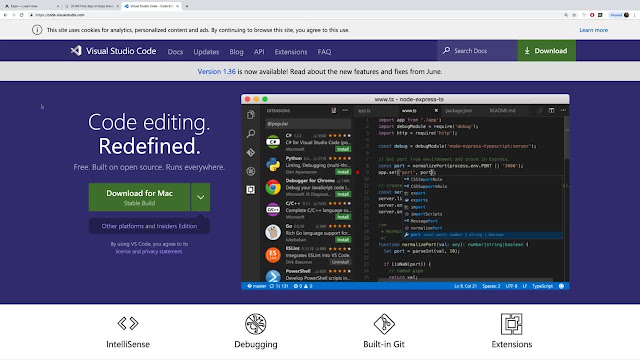Screen dimensions: 640x360
Task: Open the Docs nav item
Action: click(175, 52)
